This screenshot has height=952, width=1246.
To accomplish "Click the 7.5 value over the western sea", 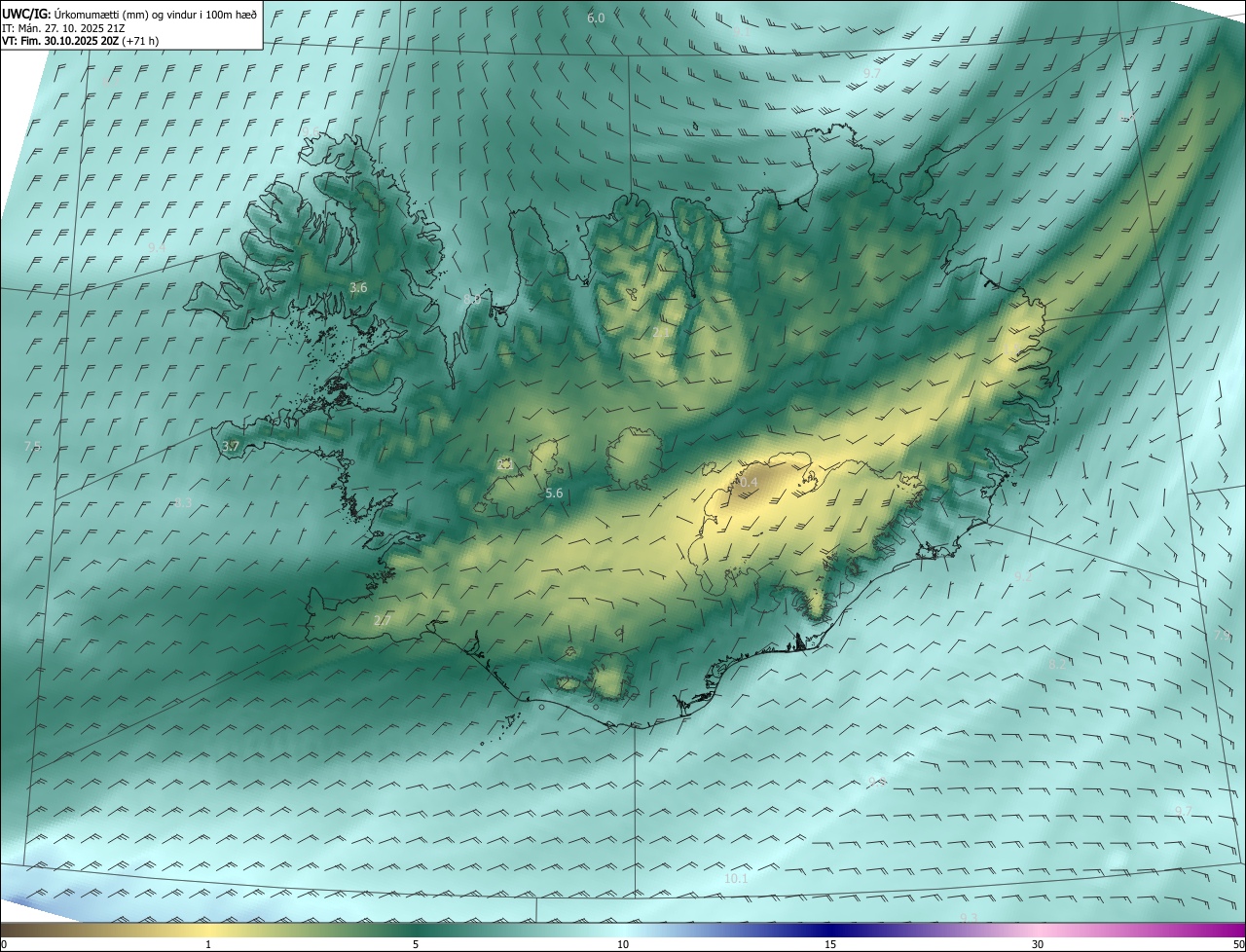I will (x=32, y=446).
